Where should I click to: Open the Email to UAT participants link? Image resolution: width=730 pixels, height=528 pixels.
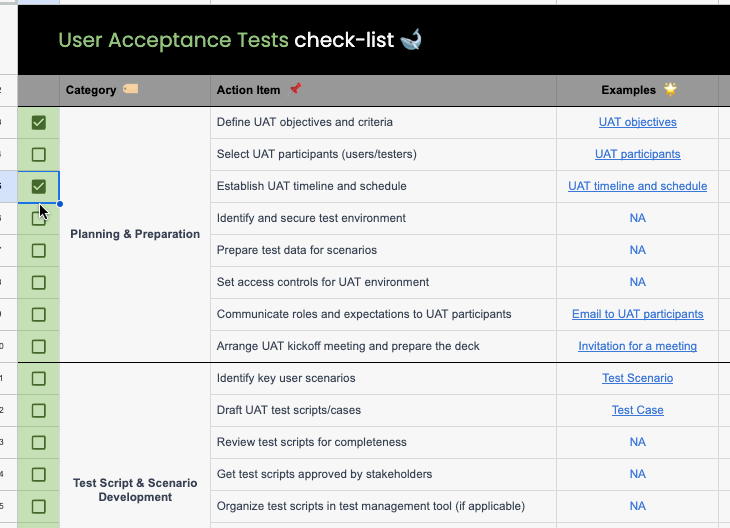(637, 314)
